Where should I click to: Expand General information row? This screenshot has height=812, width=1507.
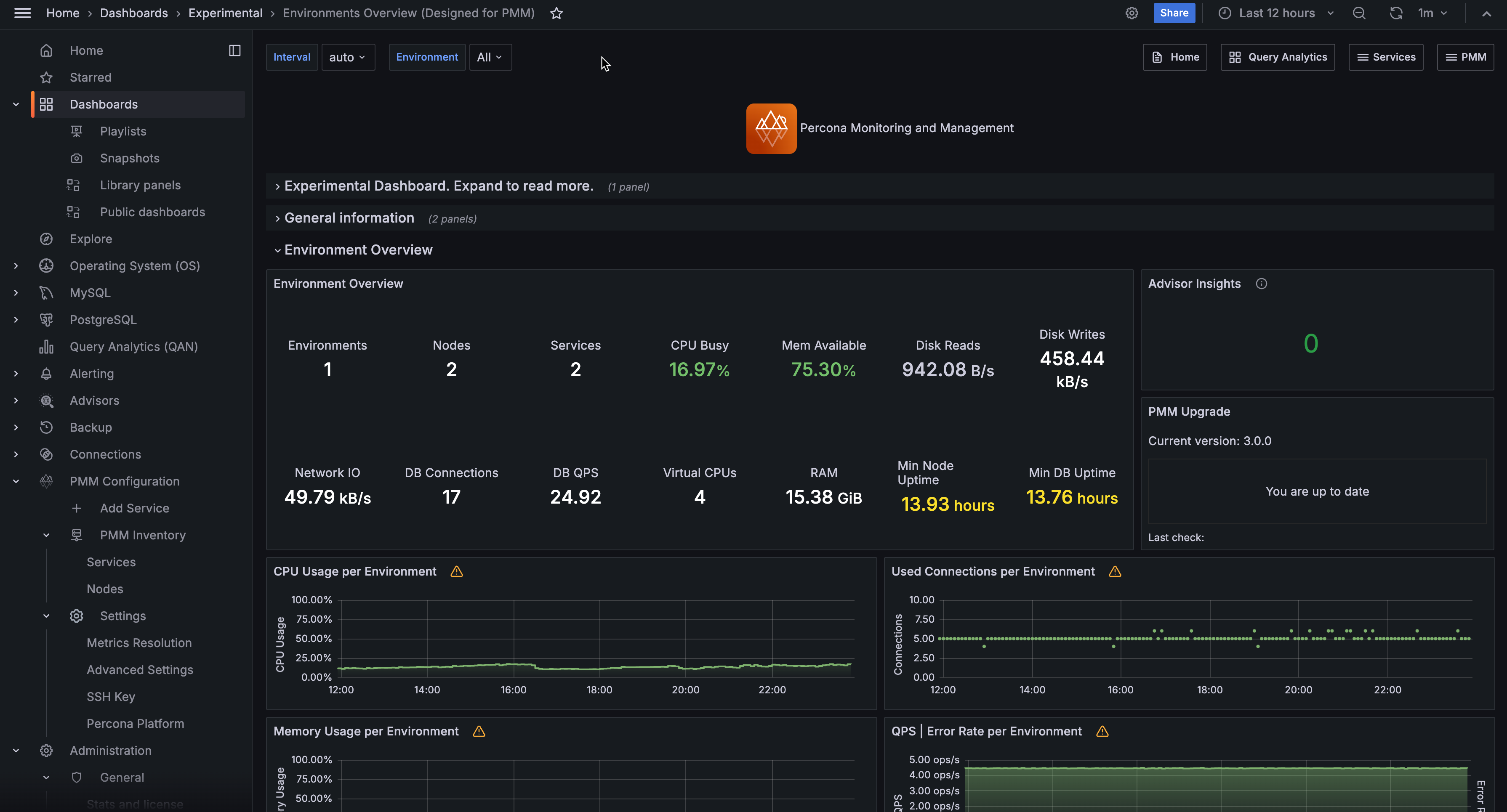click(349, 218)
